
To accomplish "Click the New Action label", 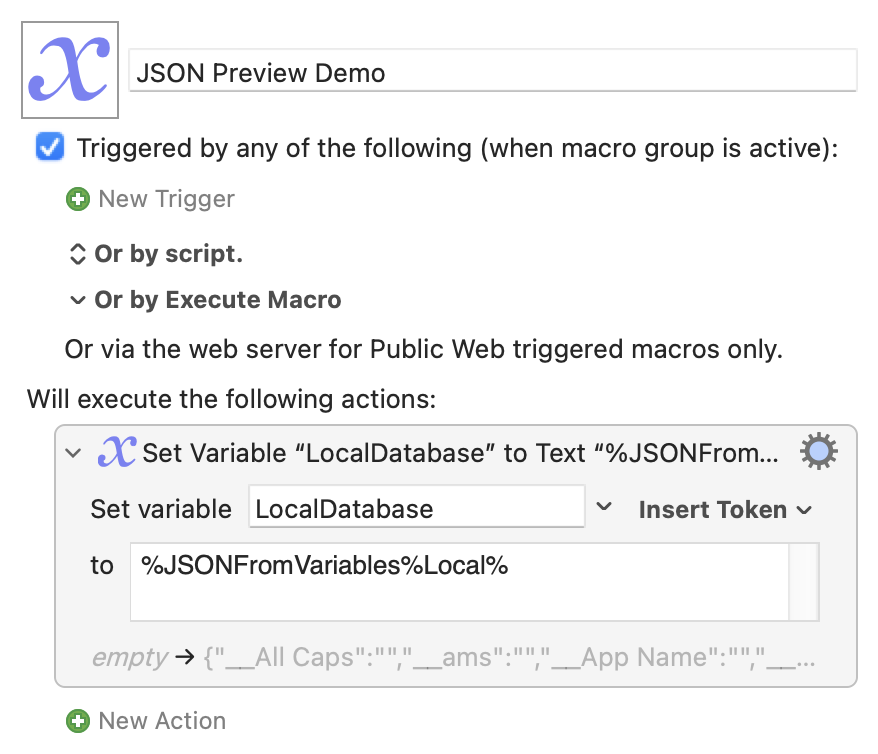I will [x=162, y=721].
